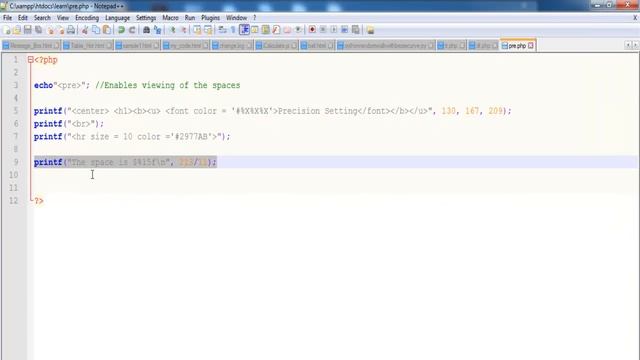
Task: Click the closing ?> tag
Action: click(39, 201)
